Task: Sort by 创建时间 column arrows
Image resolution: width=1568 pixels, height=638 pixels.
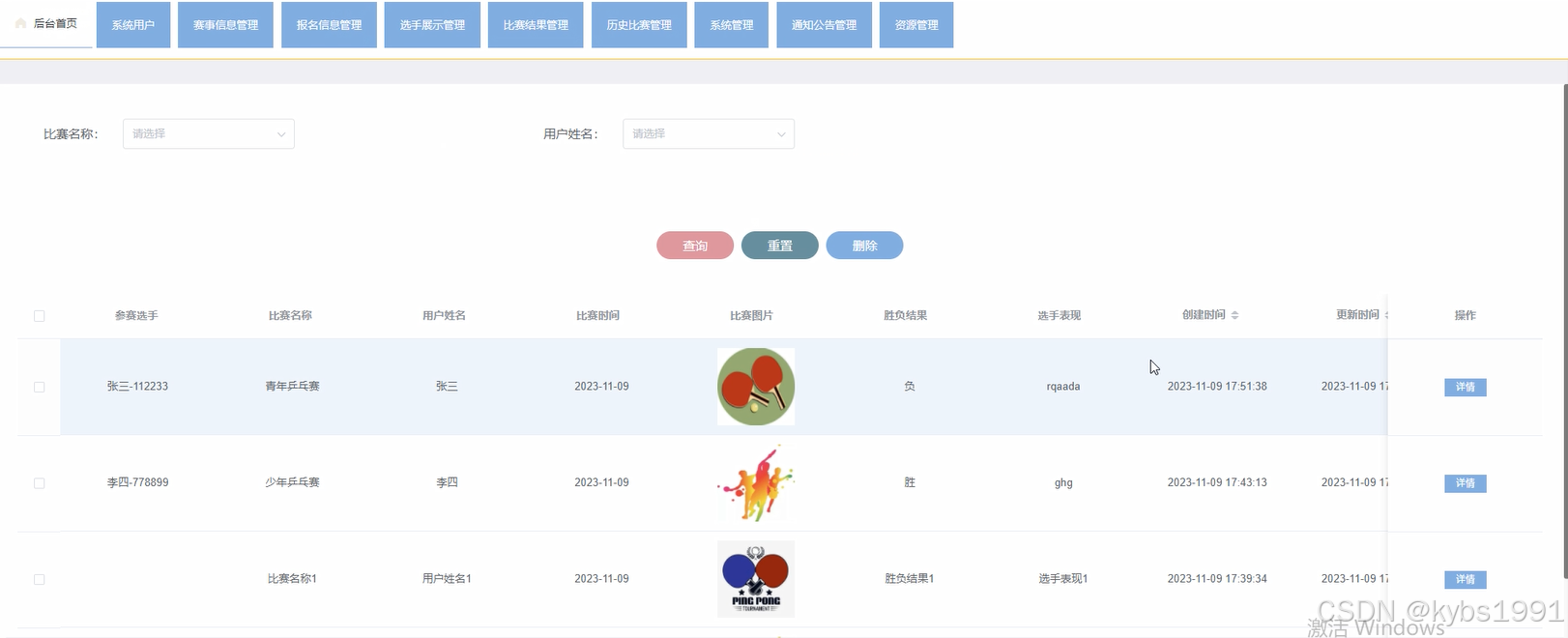Action: tap(1234, 315)
